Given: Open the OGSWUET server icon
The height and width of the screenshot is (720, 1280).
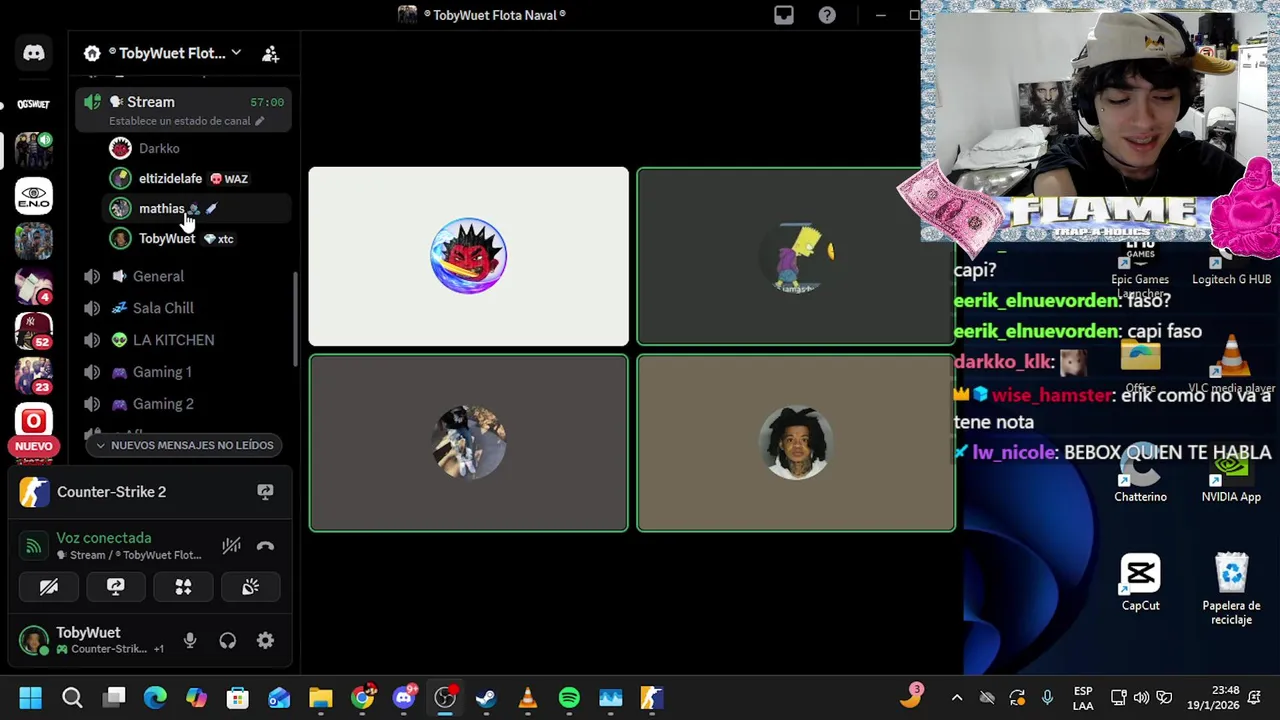Looking at the screenshot, I should click(x=33, y=104).
